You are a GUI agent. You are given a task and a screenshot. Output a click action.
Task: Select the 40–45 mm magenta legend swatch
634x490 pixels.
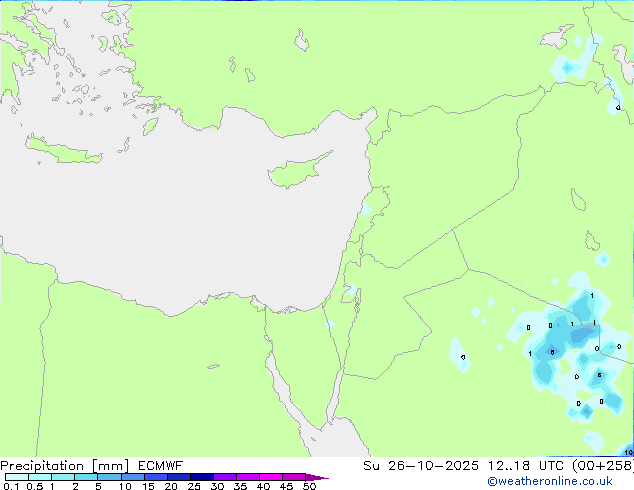point(271,477)
